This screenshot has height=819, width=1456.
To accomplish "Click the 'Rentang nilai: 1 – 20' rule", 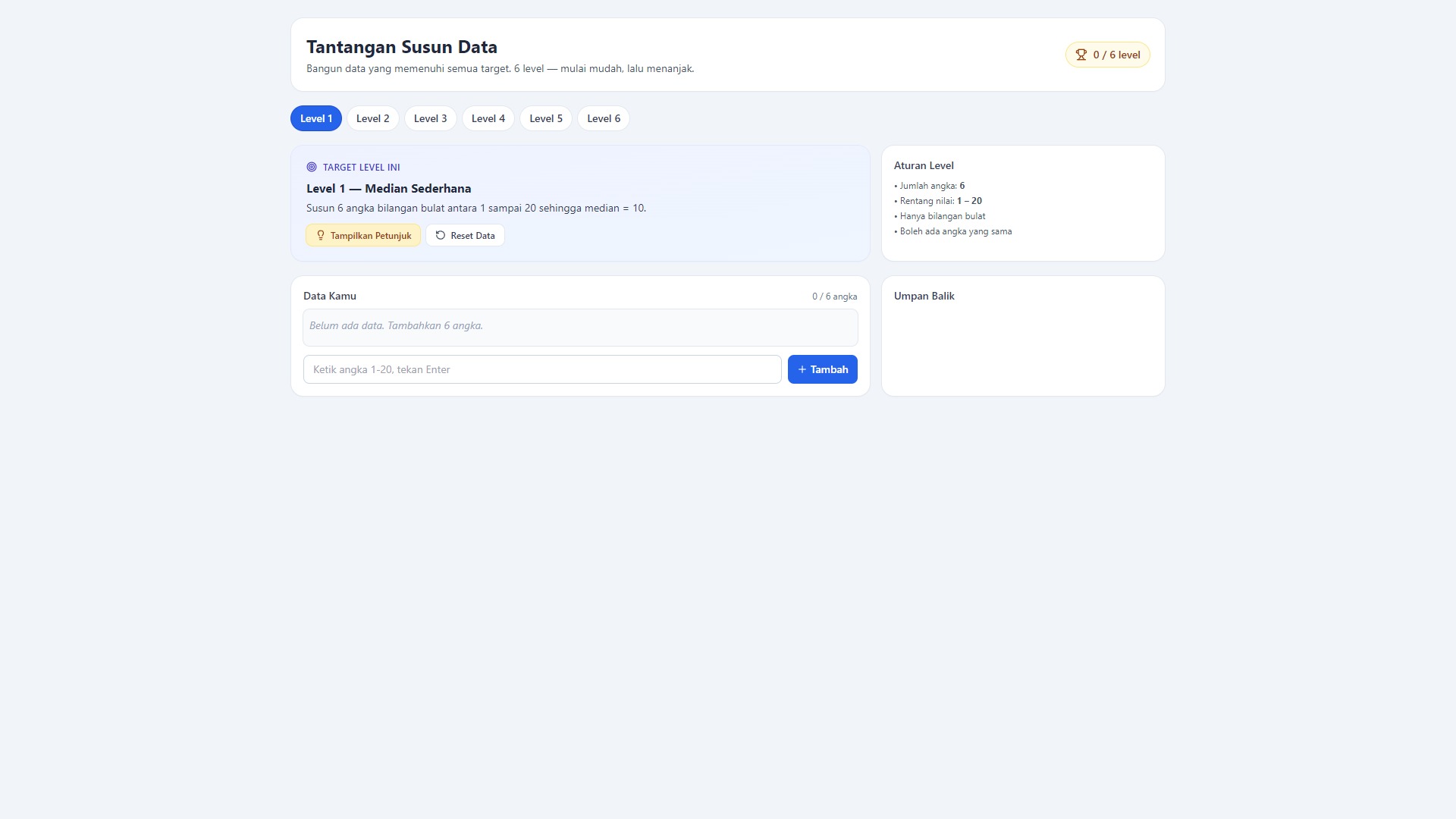I will (x=938, y=201).
